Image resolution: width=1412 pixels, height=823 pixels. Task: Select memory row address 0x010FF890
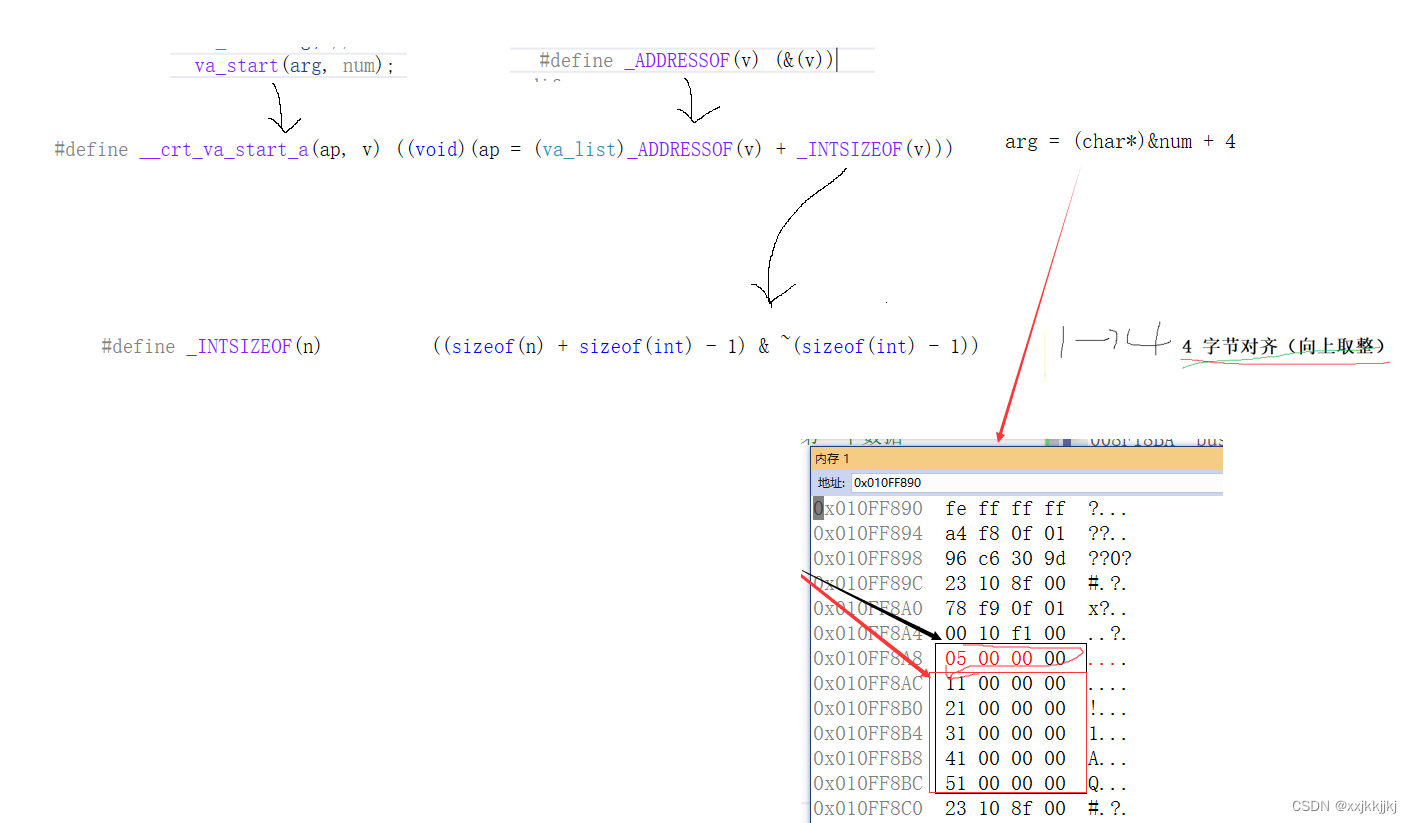point(868,509)
